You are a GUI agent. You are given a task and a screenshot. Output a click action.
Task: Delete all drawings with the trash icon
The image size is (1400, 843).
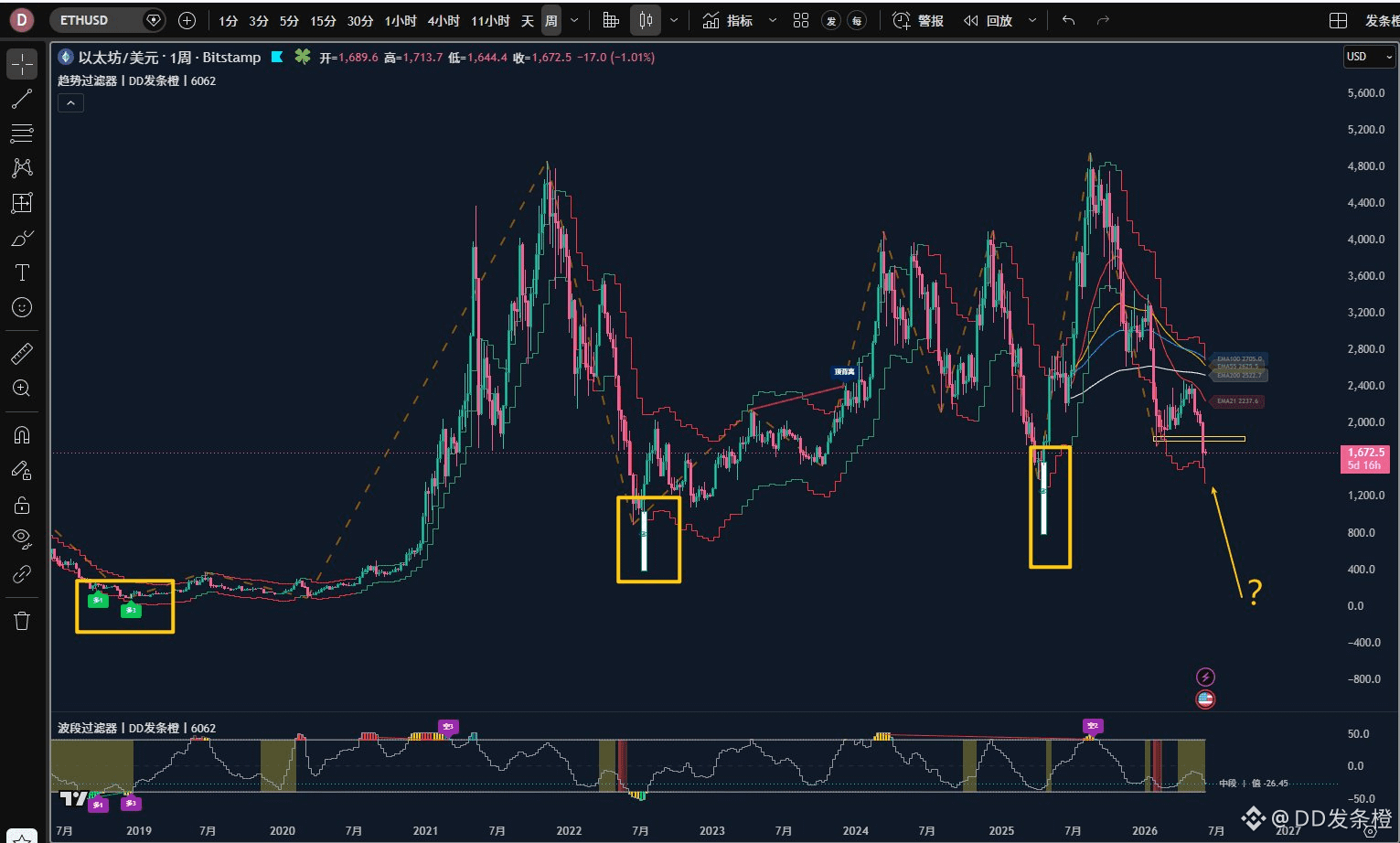point(22,622)
